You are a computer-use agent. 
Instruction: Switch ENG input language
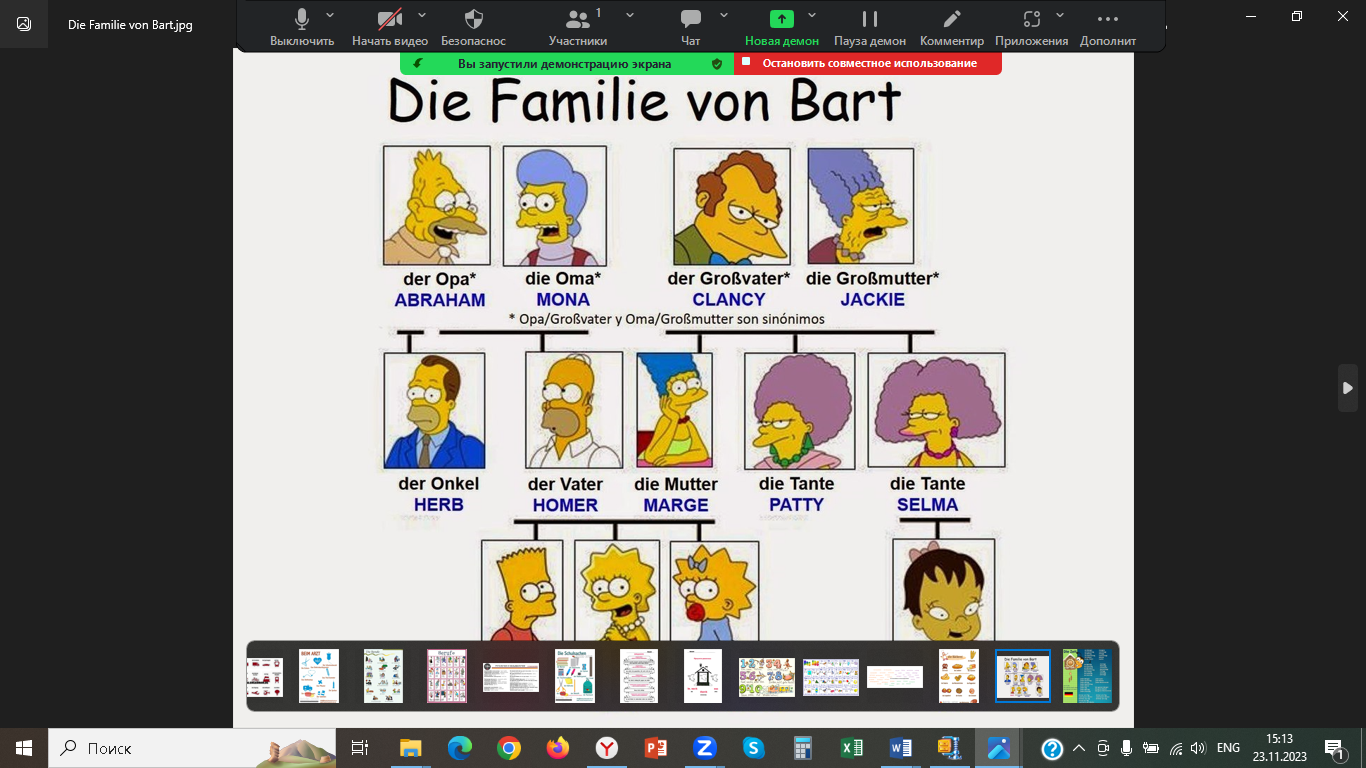[1228, 748]
